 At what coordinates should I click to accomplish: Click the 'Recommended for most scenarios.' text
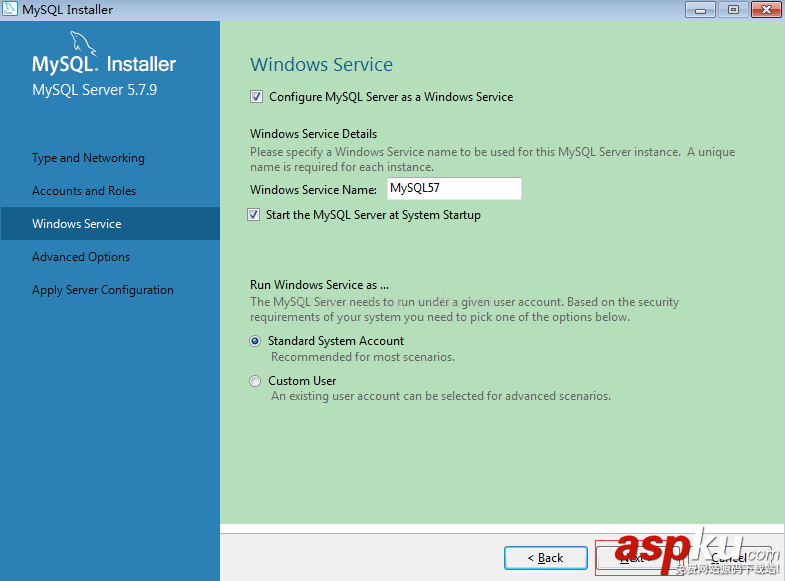(x=363, y=357)
